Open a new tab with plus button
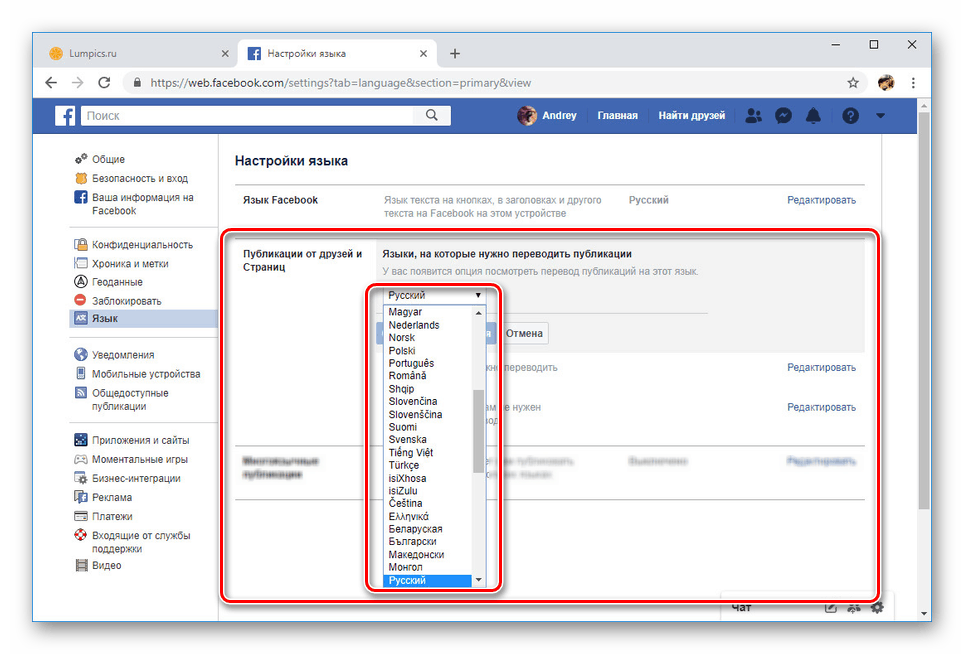The image size is (964, 654). click(x=455, y=53)
